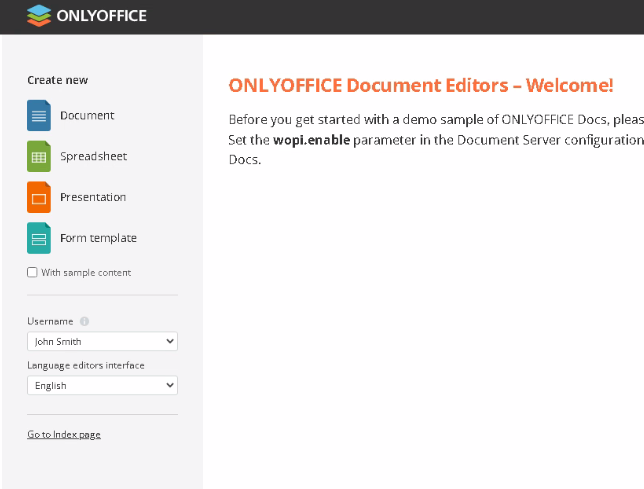Create a new Spreadsheet via its label
This screenshot has height=489, width=644.
coord(94,156)
